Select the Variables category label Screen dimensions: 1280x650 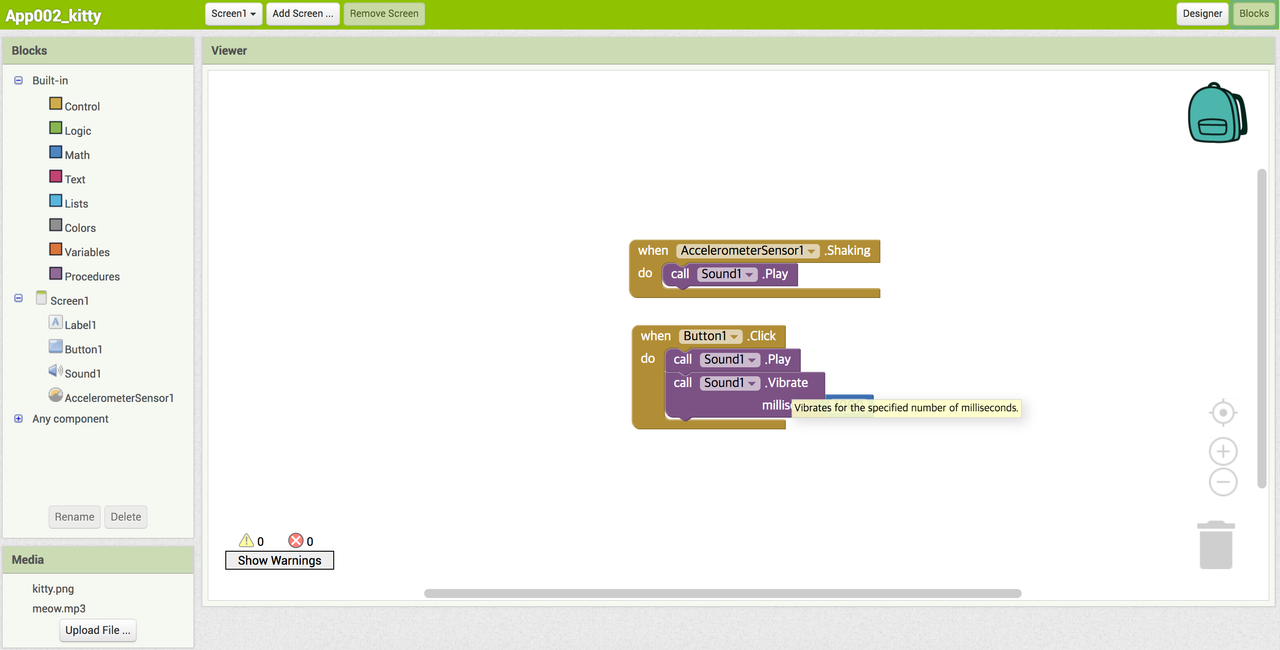pyautogui.click(x=87, y=252)
